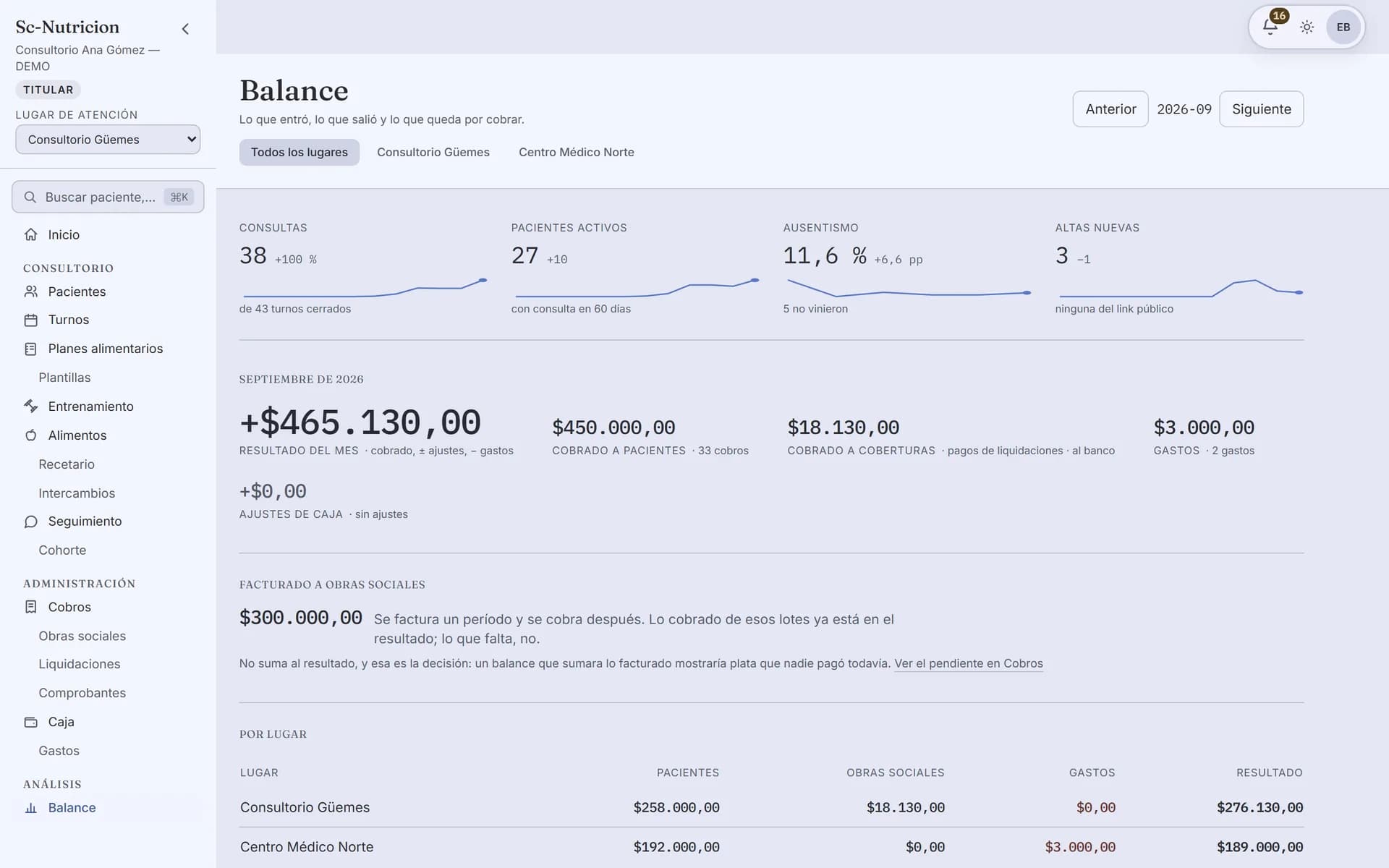Open the EB user avatar menu
Image resolution: width=1389 pixels, height=868 pixels.
click(x=1343, y=27)
